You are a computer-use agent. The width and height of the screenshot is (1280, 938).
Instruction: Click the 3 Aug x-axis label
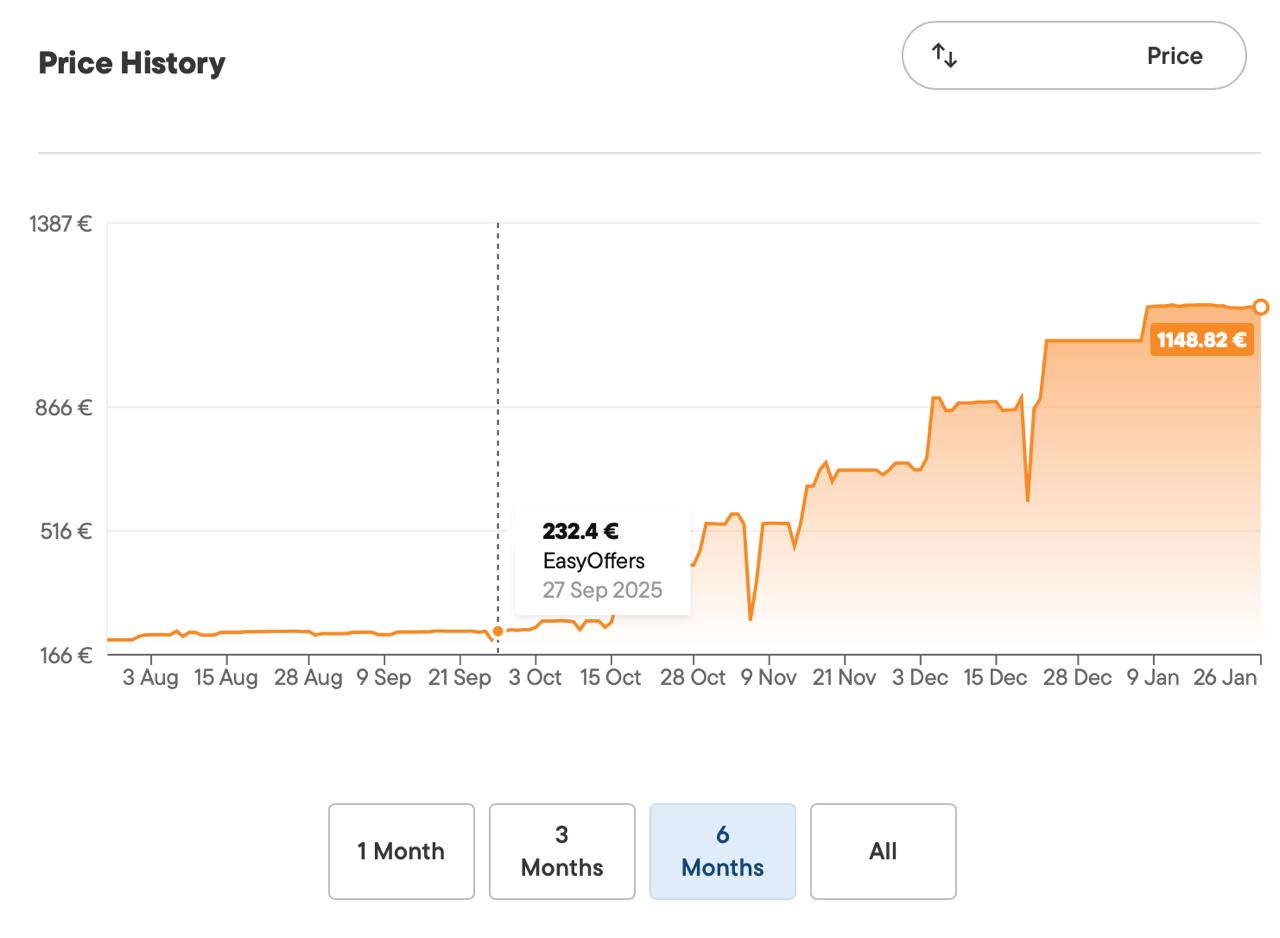150,678
